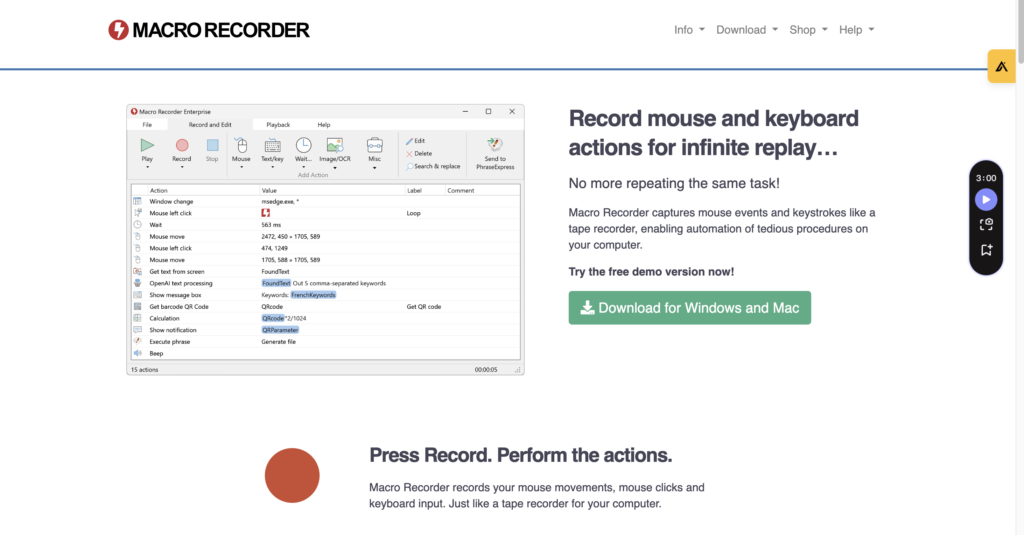Expand the small arrow below the Misc button
Viewport: 1024px width, 535px height.
click(374, 168)
